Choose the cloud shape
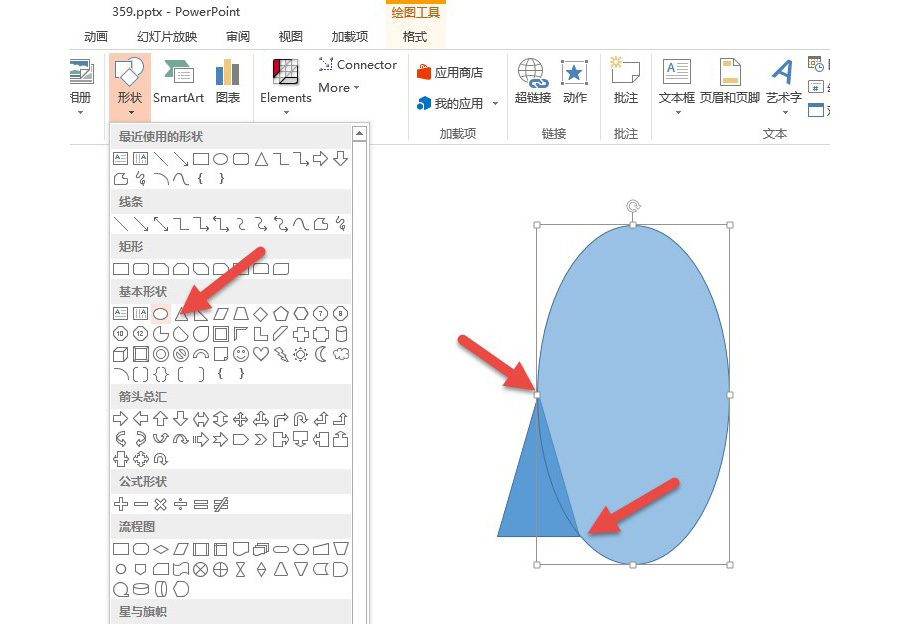 point(341,354)
